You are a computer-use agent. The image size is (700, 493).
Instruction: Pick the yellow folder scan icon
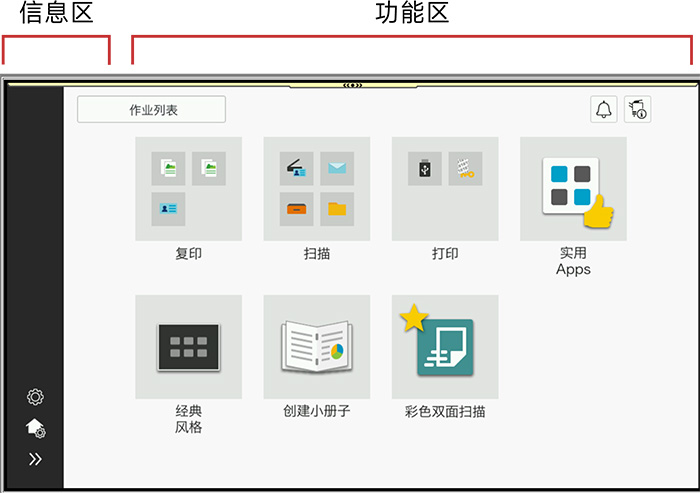[337, 208]
